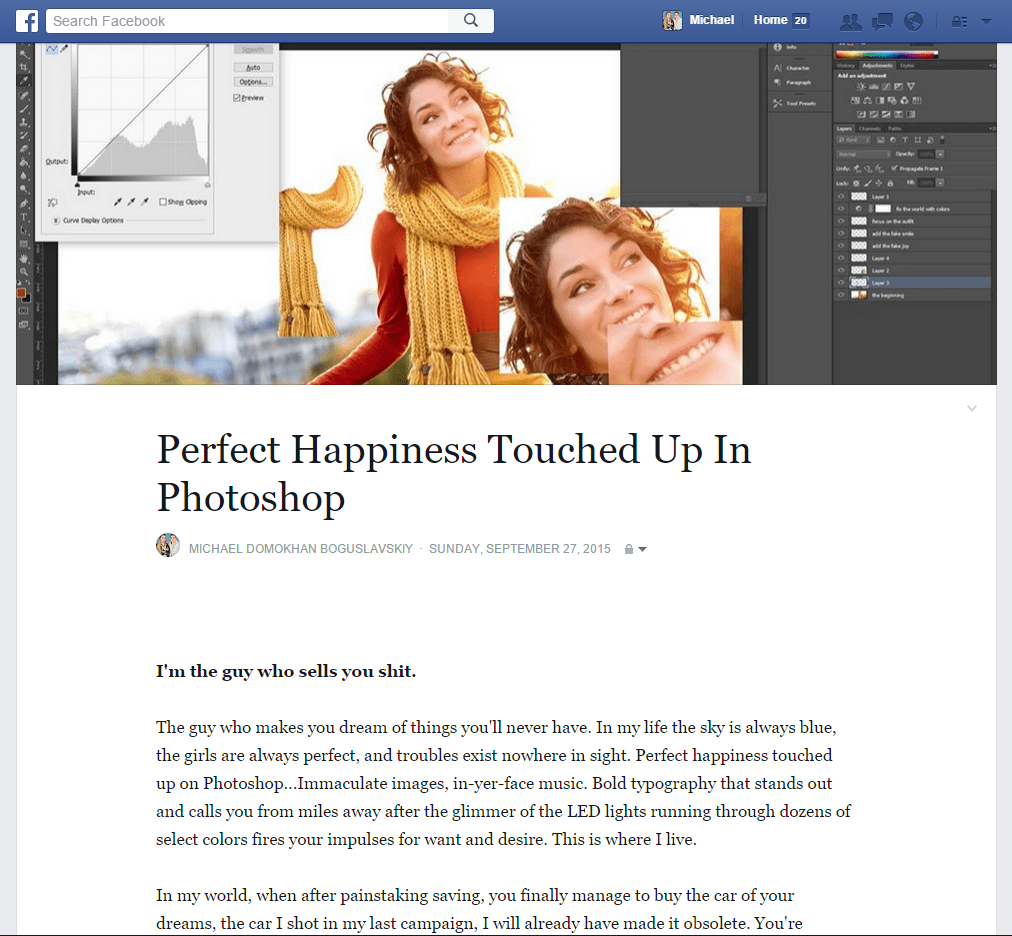Image resolution: width=1012 pixels, height=936 pixels.
Task: Click the bold line 'I'm the guy who sells you shit.'
Action: [x=286, y=671]
